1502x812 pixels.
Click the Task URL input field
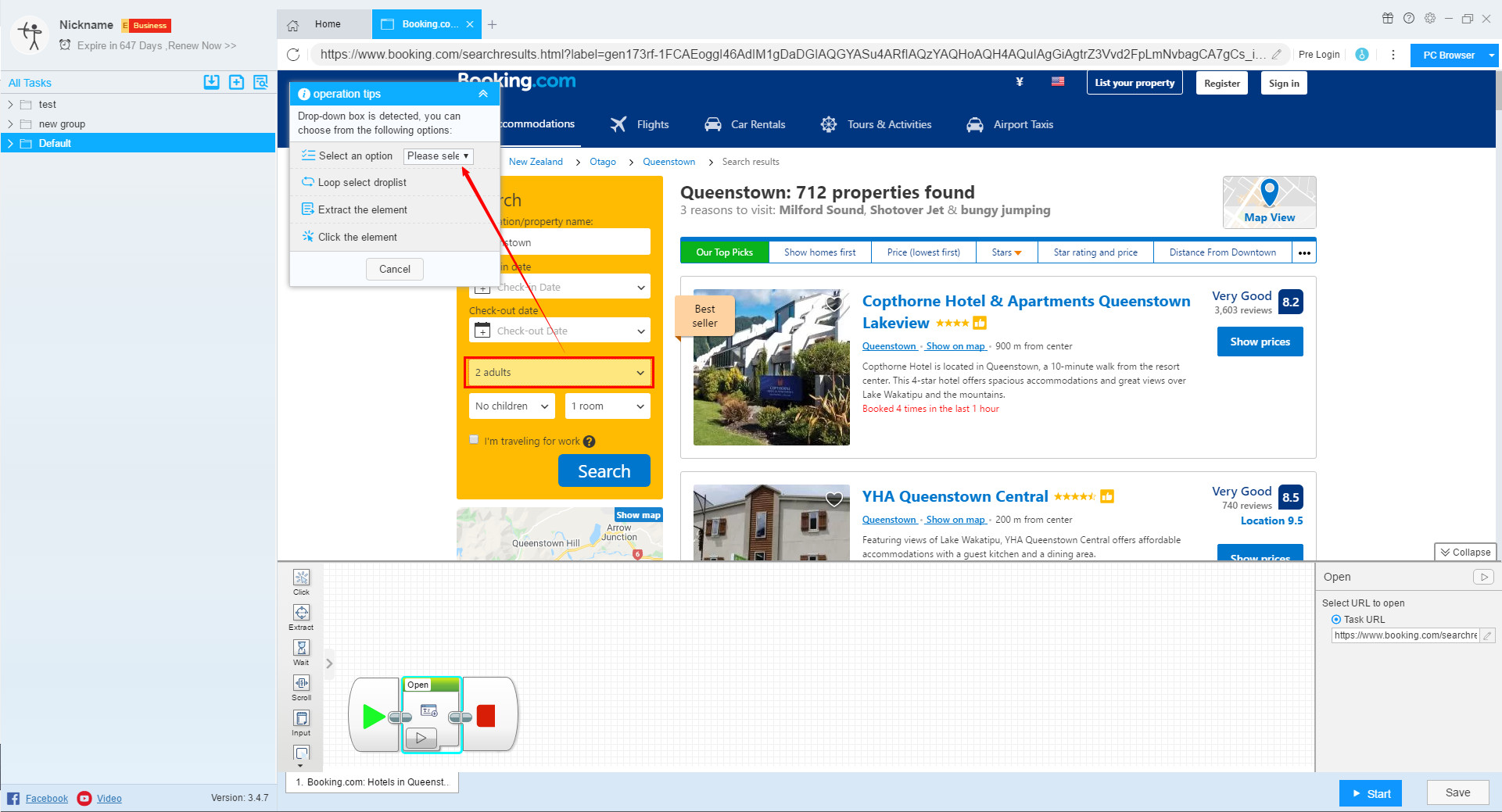pyautogui.click(x=1406, y=635)
